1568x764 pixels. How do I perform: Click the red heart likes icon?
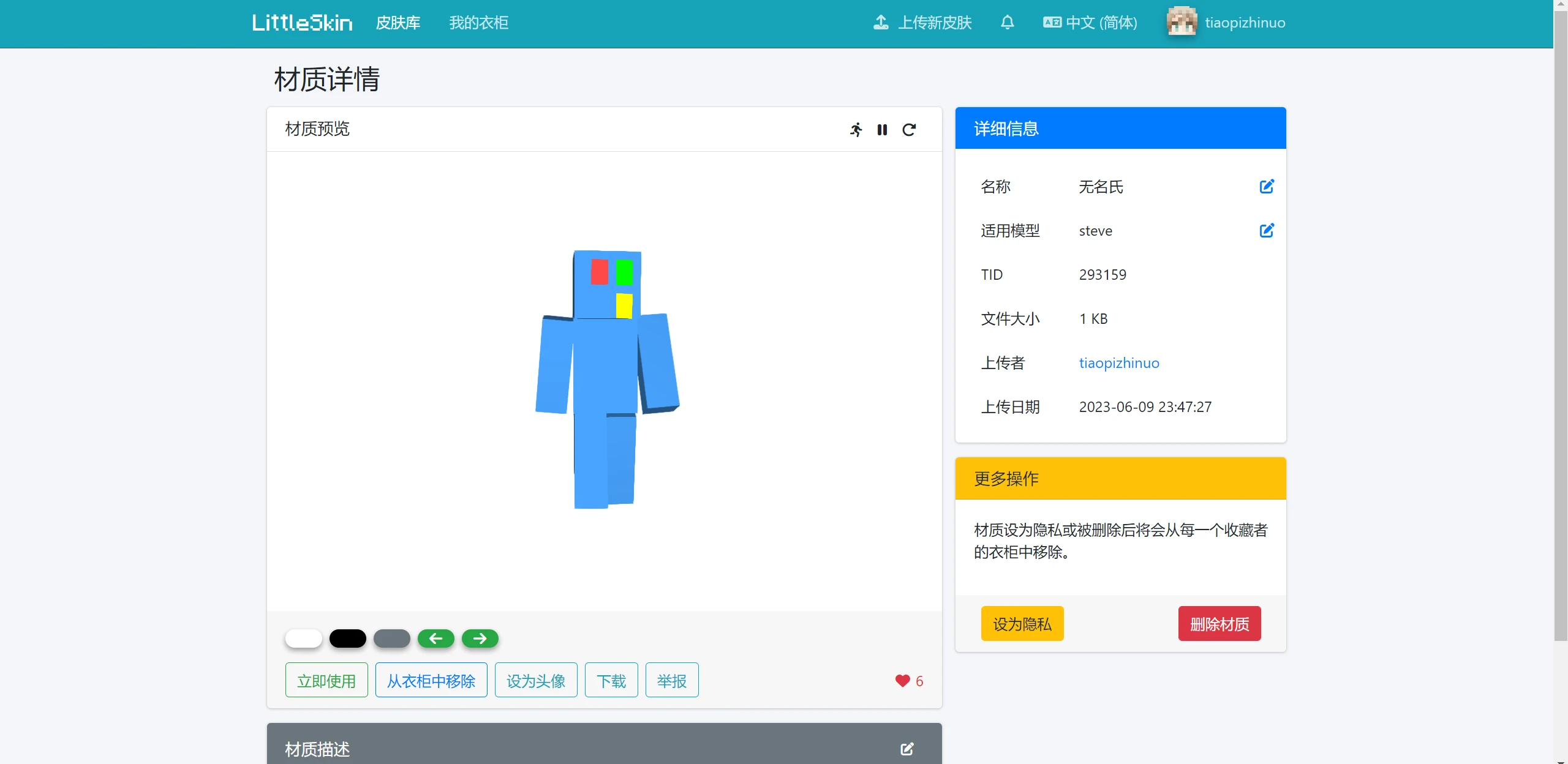coord(902,681)
